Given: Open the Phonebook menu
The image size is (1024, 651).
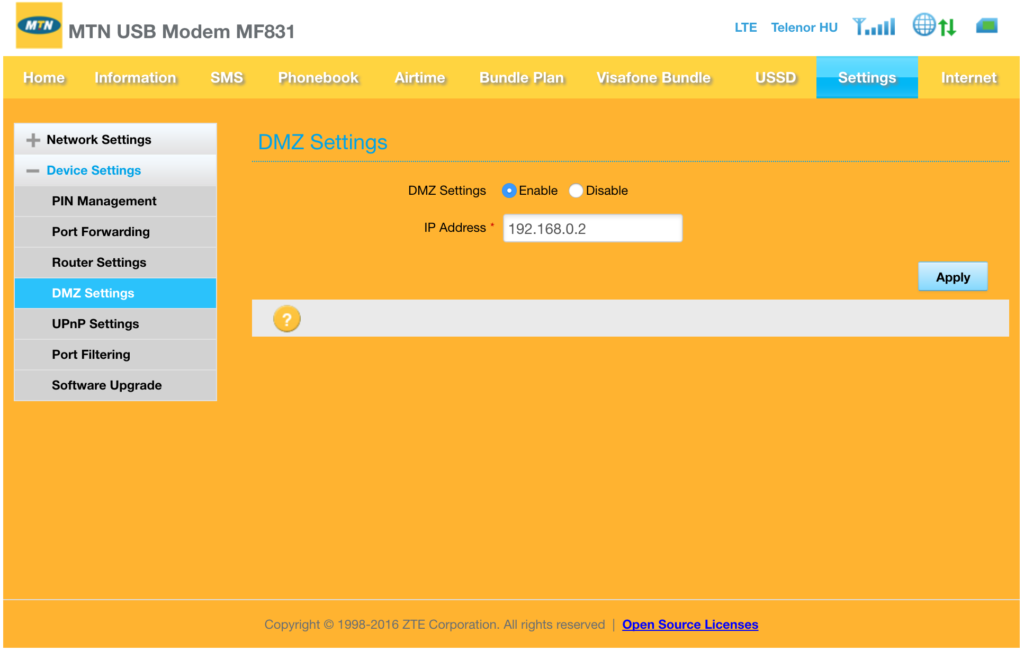Looking at the screenshot, I should pyautogui.click(x=318, y=76).
